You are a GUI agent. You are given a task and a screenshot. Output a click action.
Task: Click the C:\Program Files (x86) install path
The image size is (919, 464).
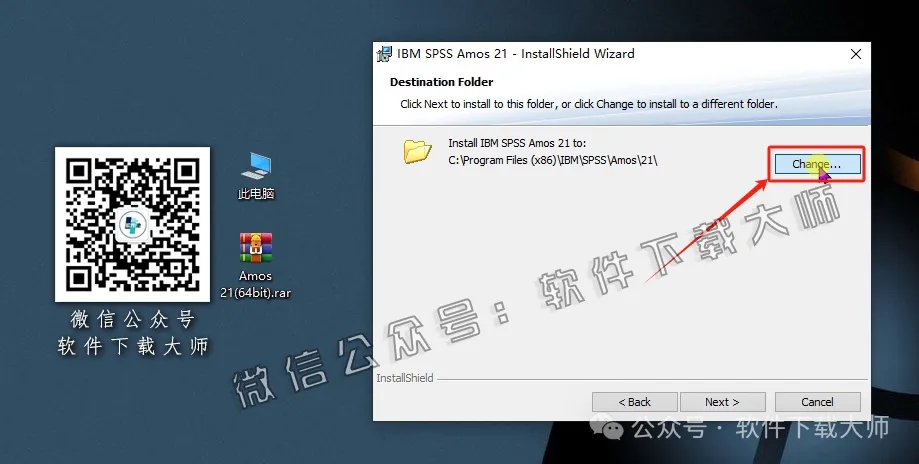552,160
